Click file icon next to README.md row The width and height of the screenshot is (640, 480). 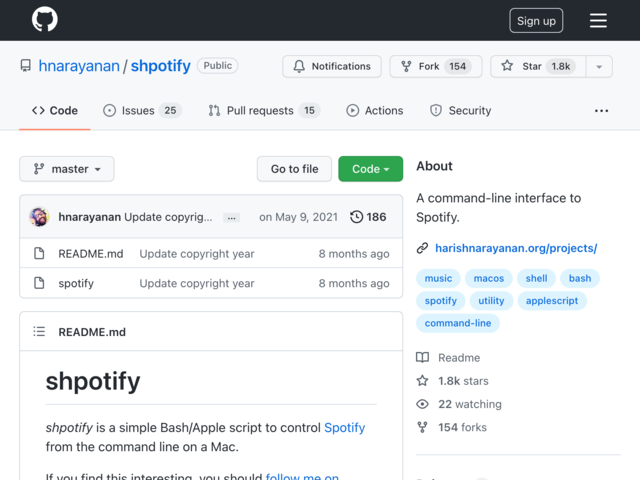tap(39, 253)
